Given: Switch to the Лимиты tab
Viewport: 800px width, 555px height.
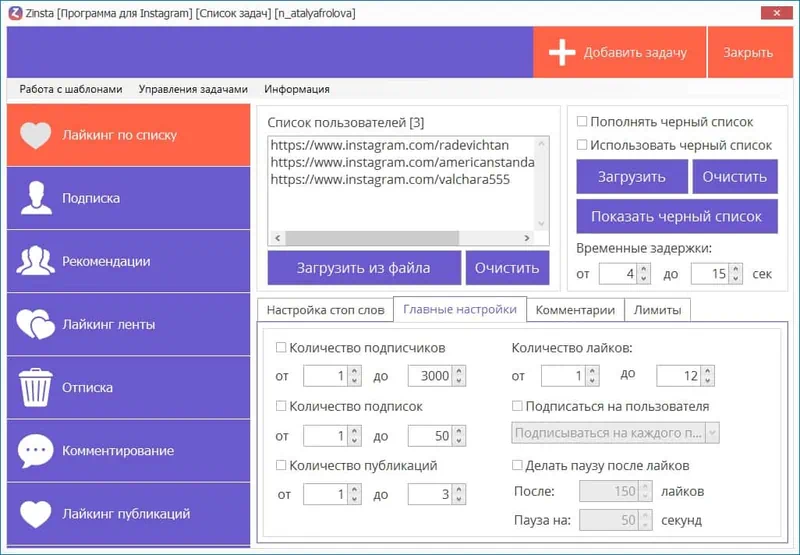Looking at the screenshot, I should tap(657, 310).
